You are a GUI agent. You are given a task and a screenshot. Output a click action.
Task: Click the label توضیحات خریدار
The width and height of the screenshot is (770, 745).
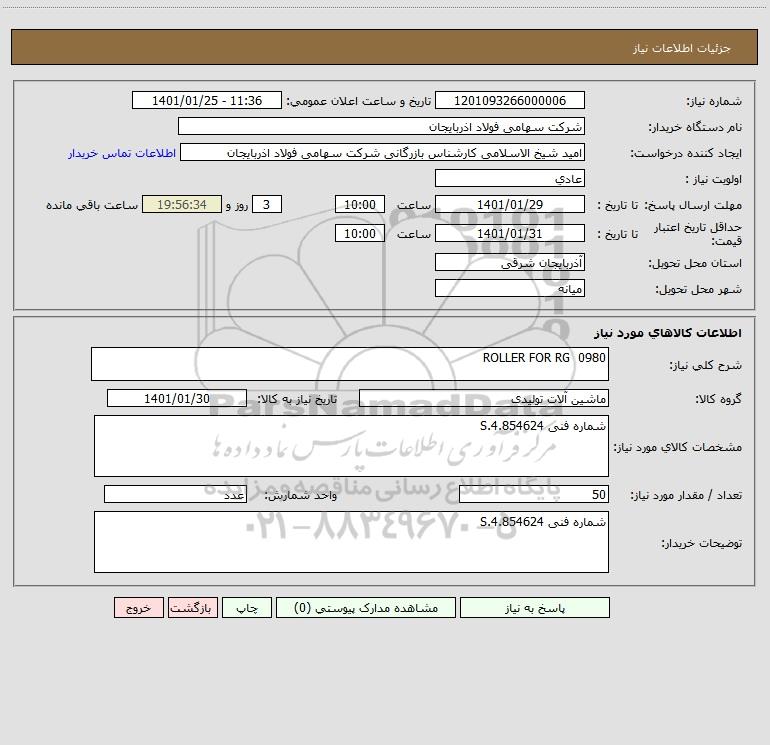click(702, 543)
